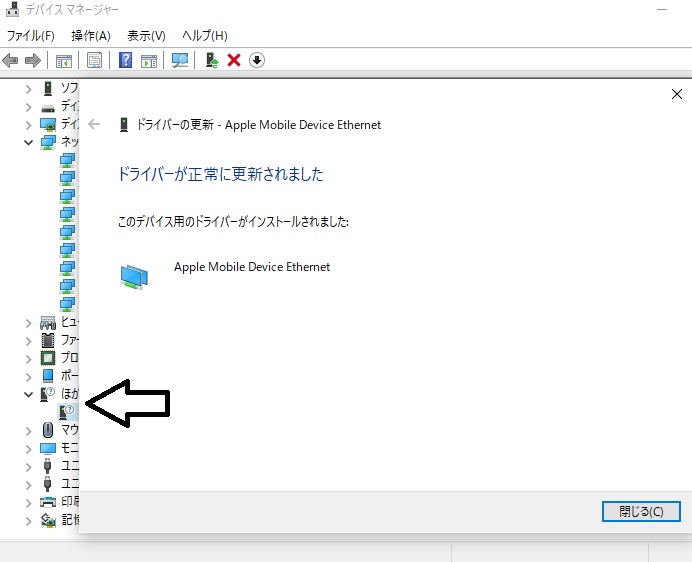This screenshot has height=562, width=692.
Task: Open the ヘルプ(H) menu
Action: click(x=204, y=36)
